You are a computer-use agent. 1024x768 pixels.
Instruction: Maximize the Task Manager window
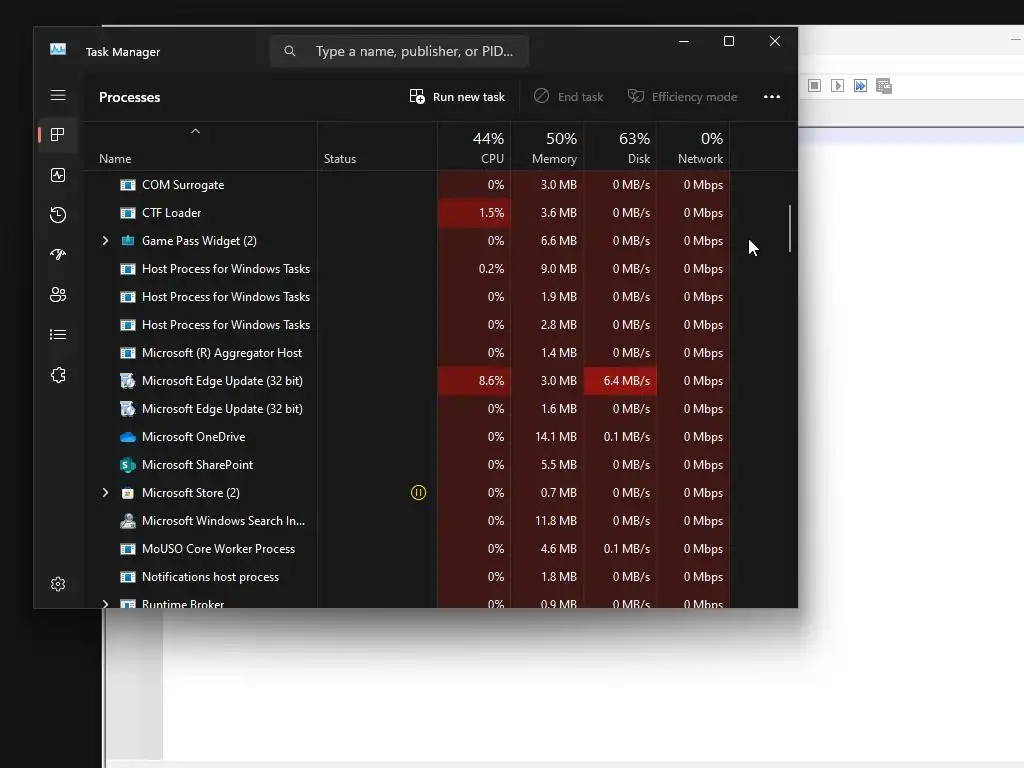coord(729,41)
